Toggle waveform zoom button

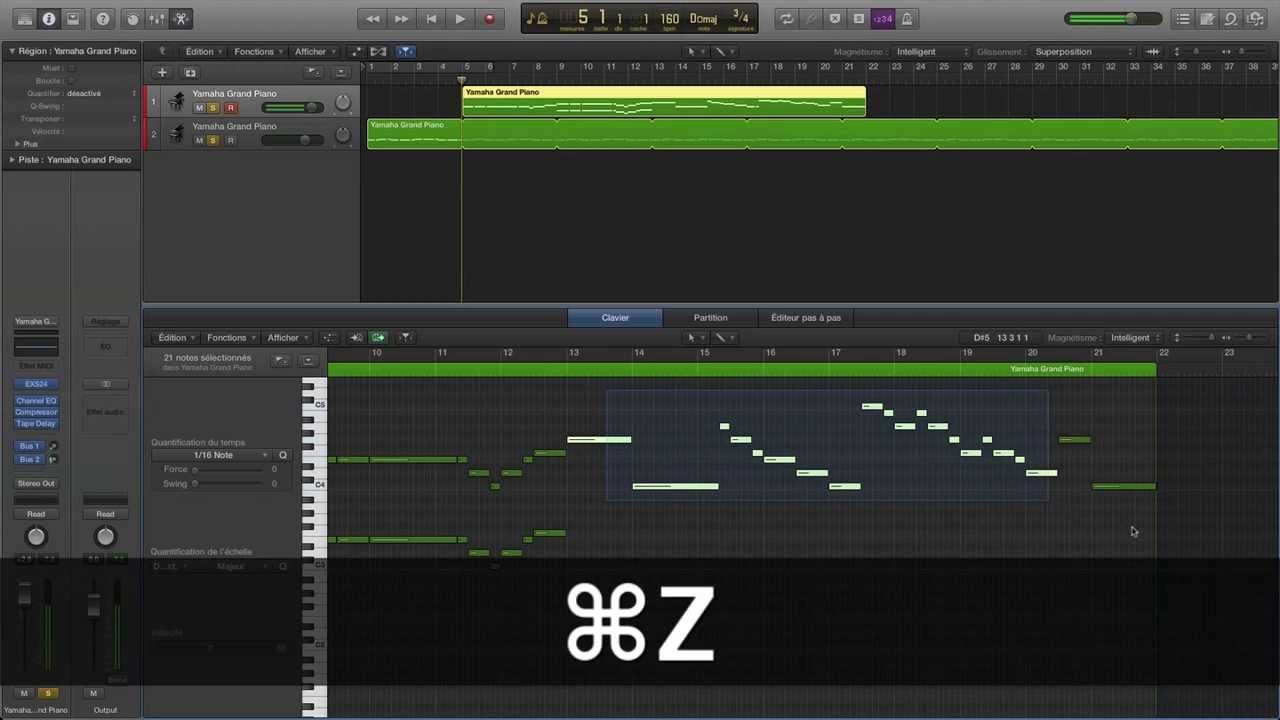(x=1153, y=51)
